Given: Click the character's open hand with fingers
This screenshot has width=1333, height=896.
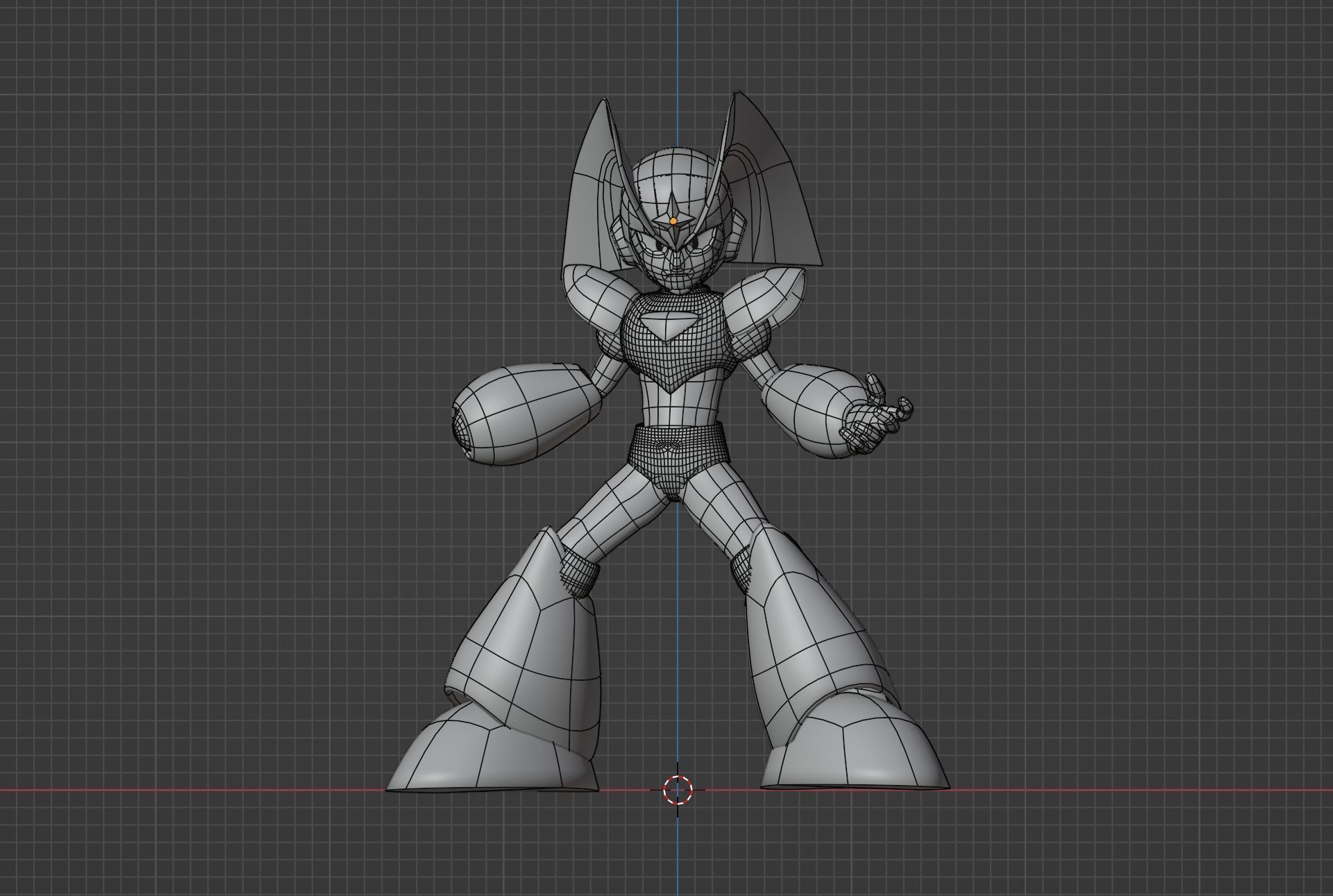Looking at the screenshot, I should (875, 417).
